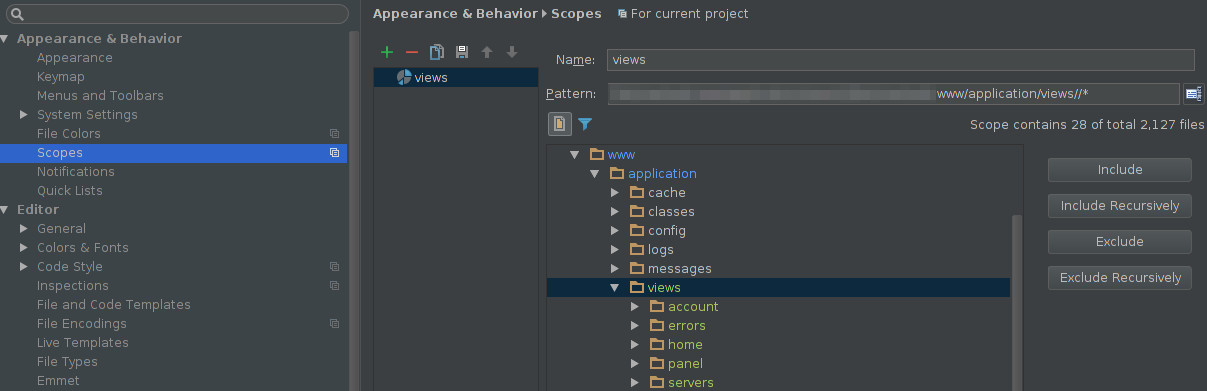Click the Include Recursively button
Image resolution: width=1207 pixels, height=391 pixels.
click(x=1120, y=206)
